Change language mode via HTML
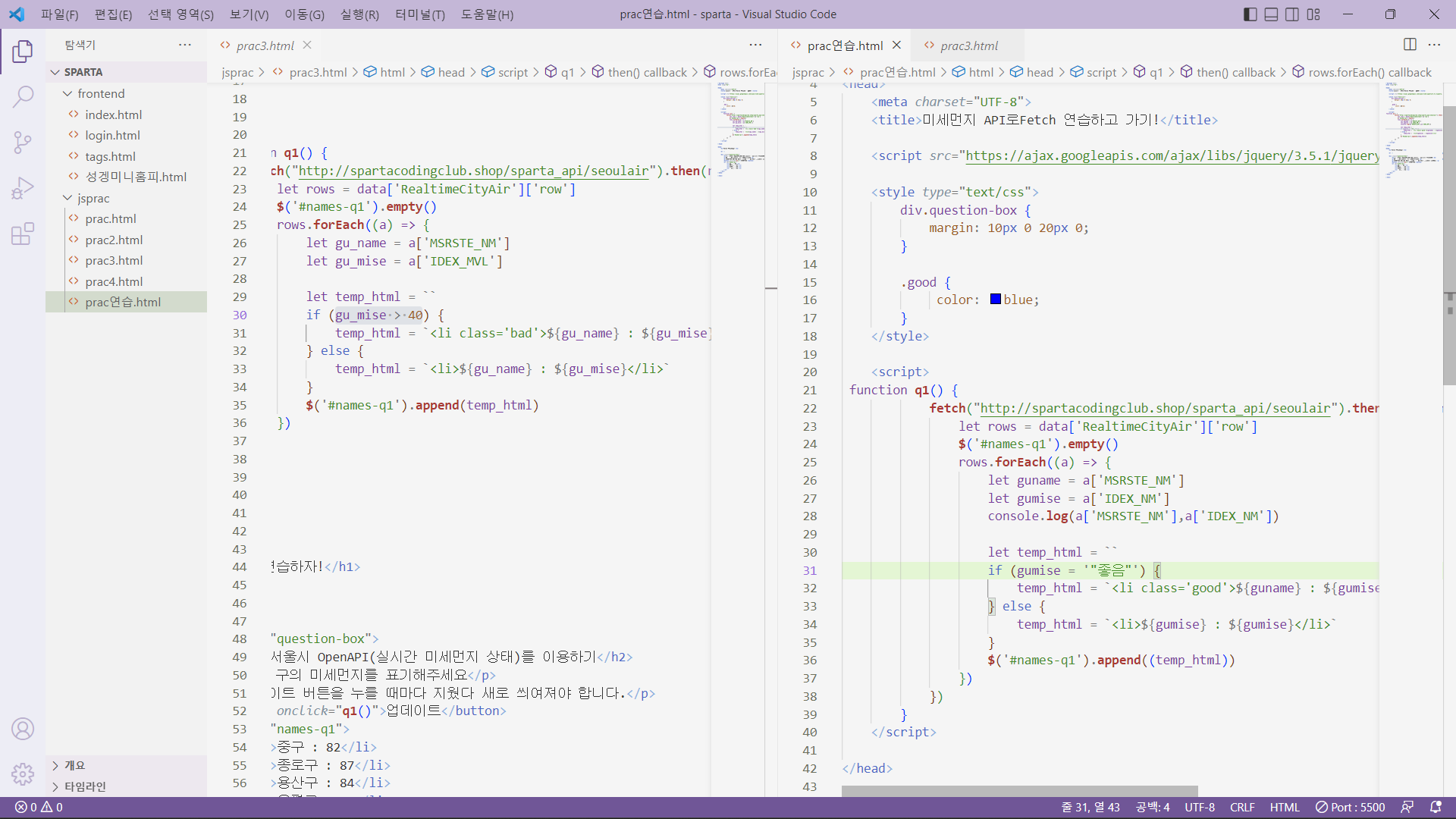The width and height of the screenshot is (1456, 819). point(1285,808)
